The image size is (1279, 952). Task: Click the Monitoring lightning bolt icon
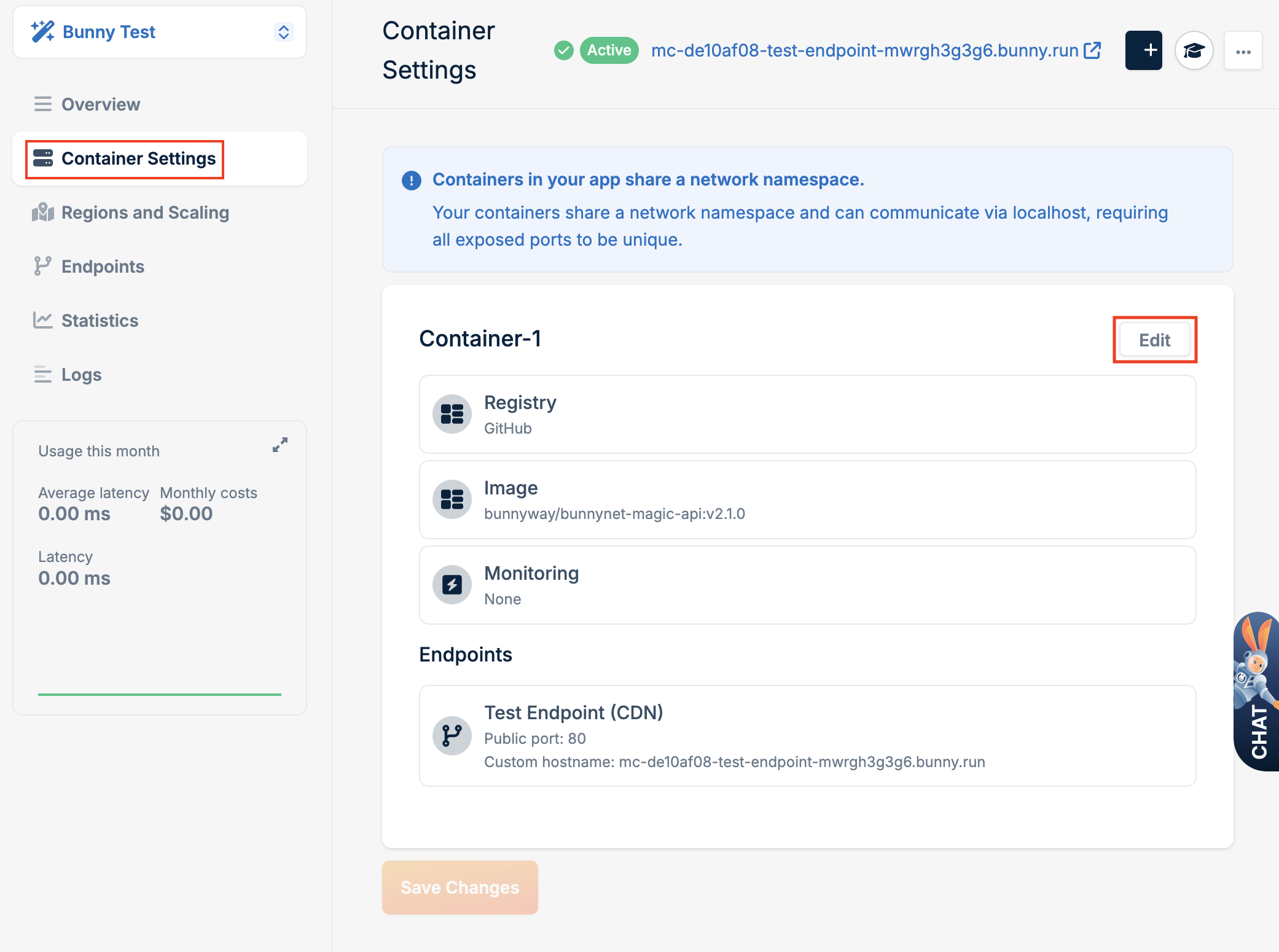click(452, 585)
